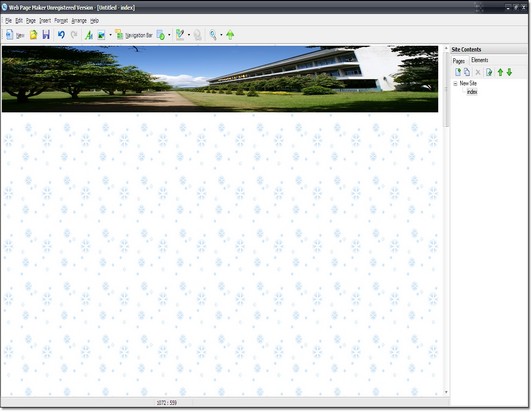Click the campus banner image on canvas
532x412 pixels.
220,79
